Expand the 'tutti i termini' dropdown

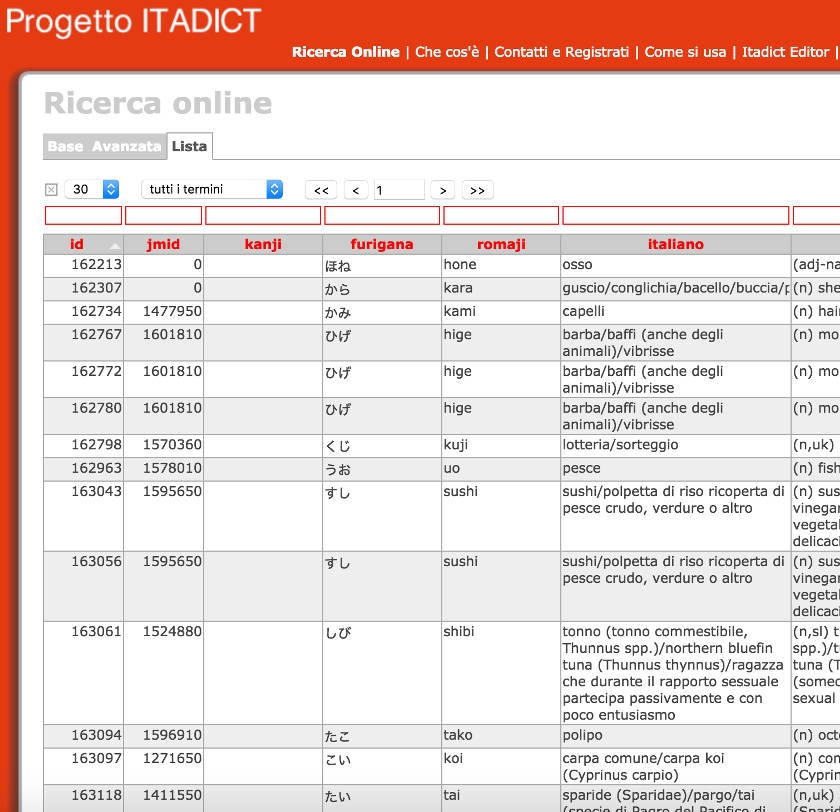coord(212,189)
